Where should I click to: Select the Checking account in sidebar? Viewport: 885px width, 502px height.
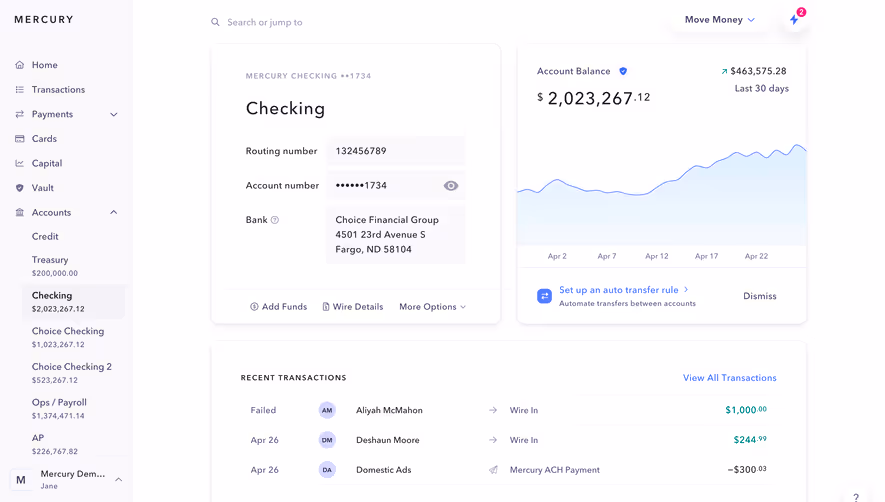(x=73, y=302)
